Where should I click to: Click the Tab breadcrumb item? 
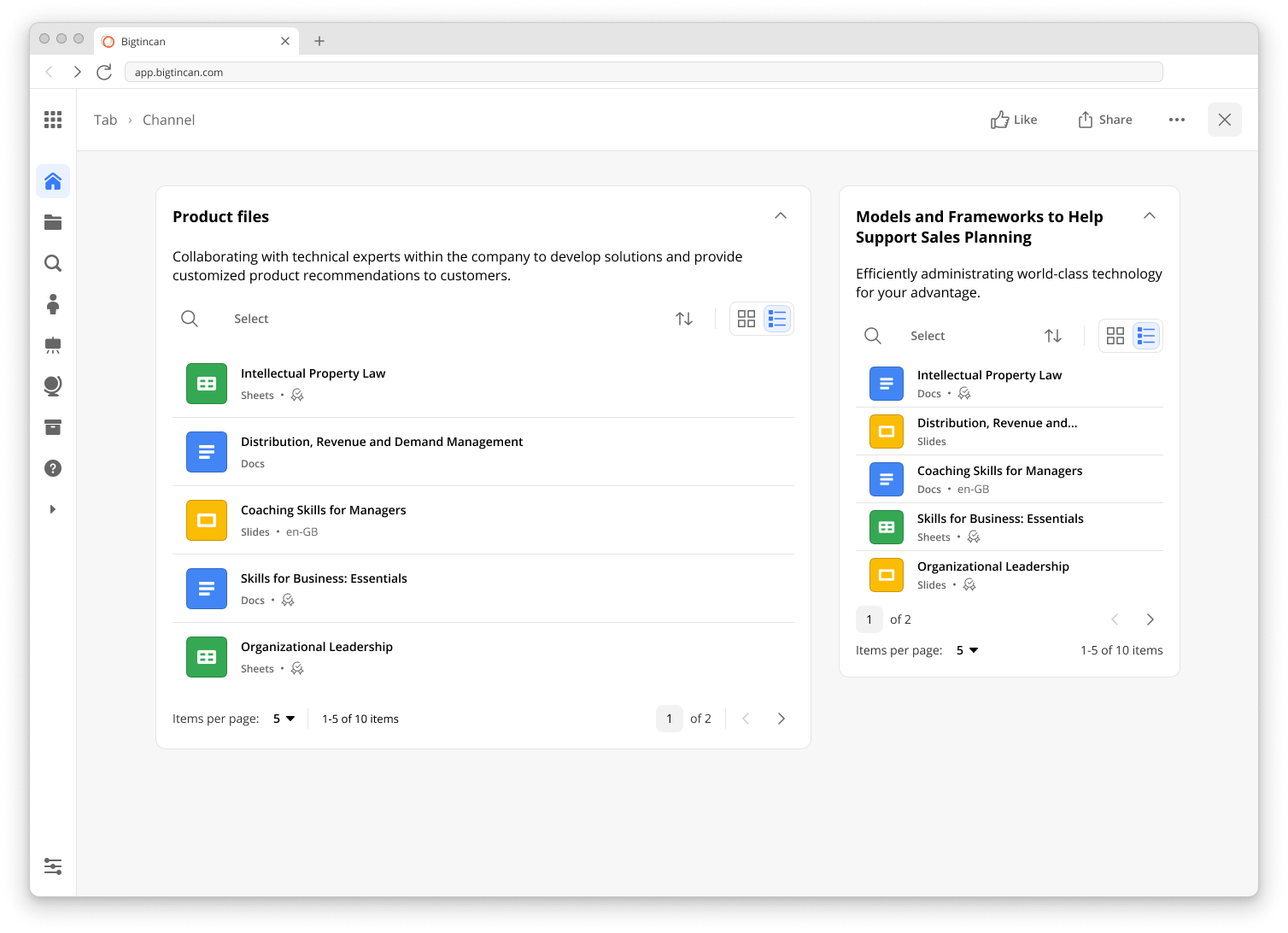click(x=105, y=120)
